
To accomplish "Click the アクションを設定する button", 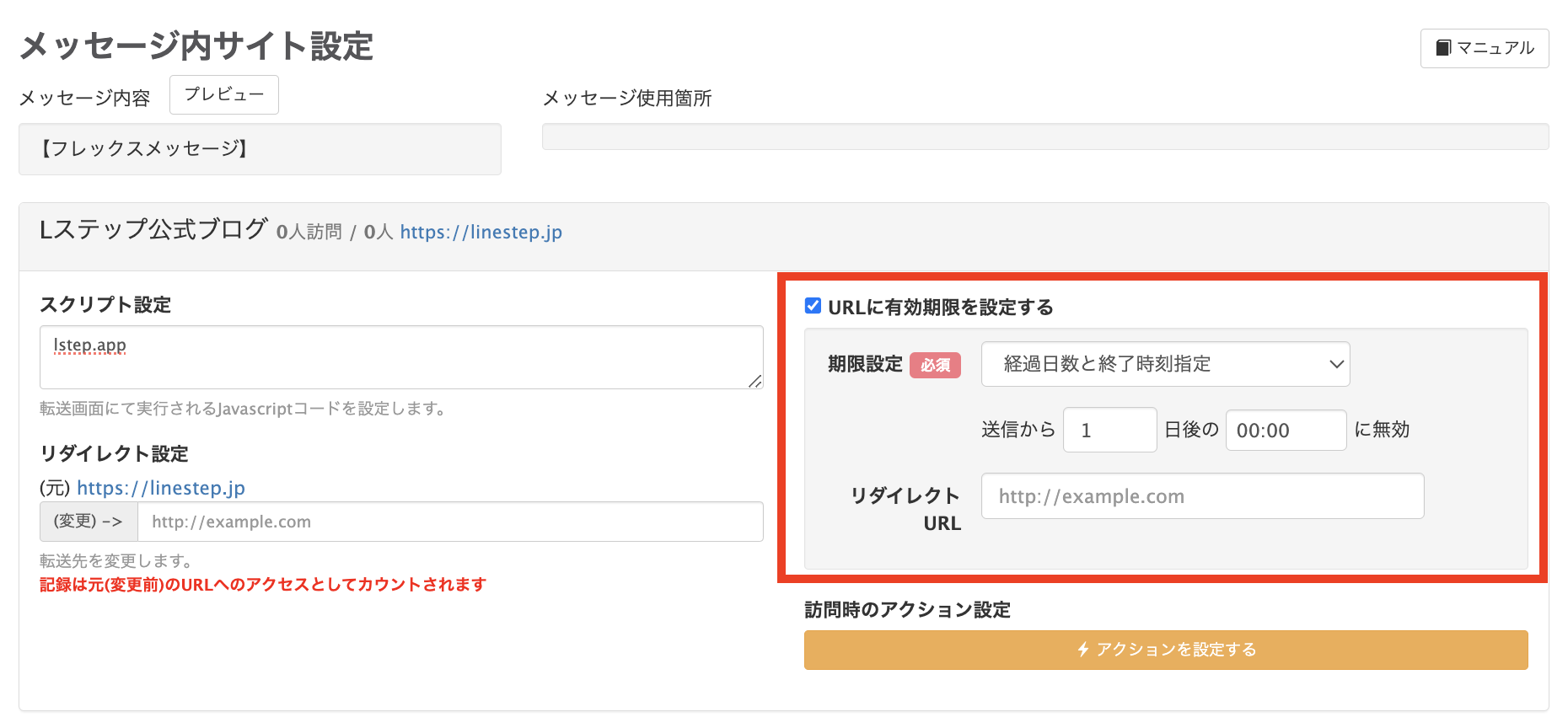I will pyautogui.click(x=1166, y=650).
